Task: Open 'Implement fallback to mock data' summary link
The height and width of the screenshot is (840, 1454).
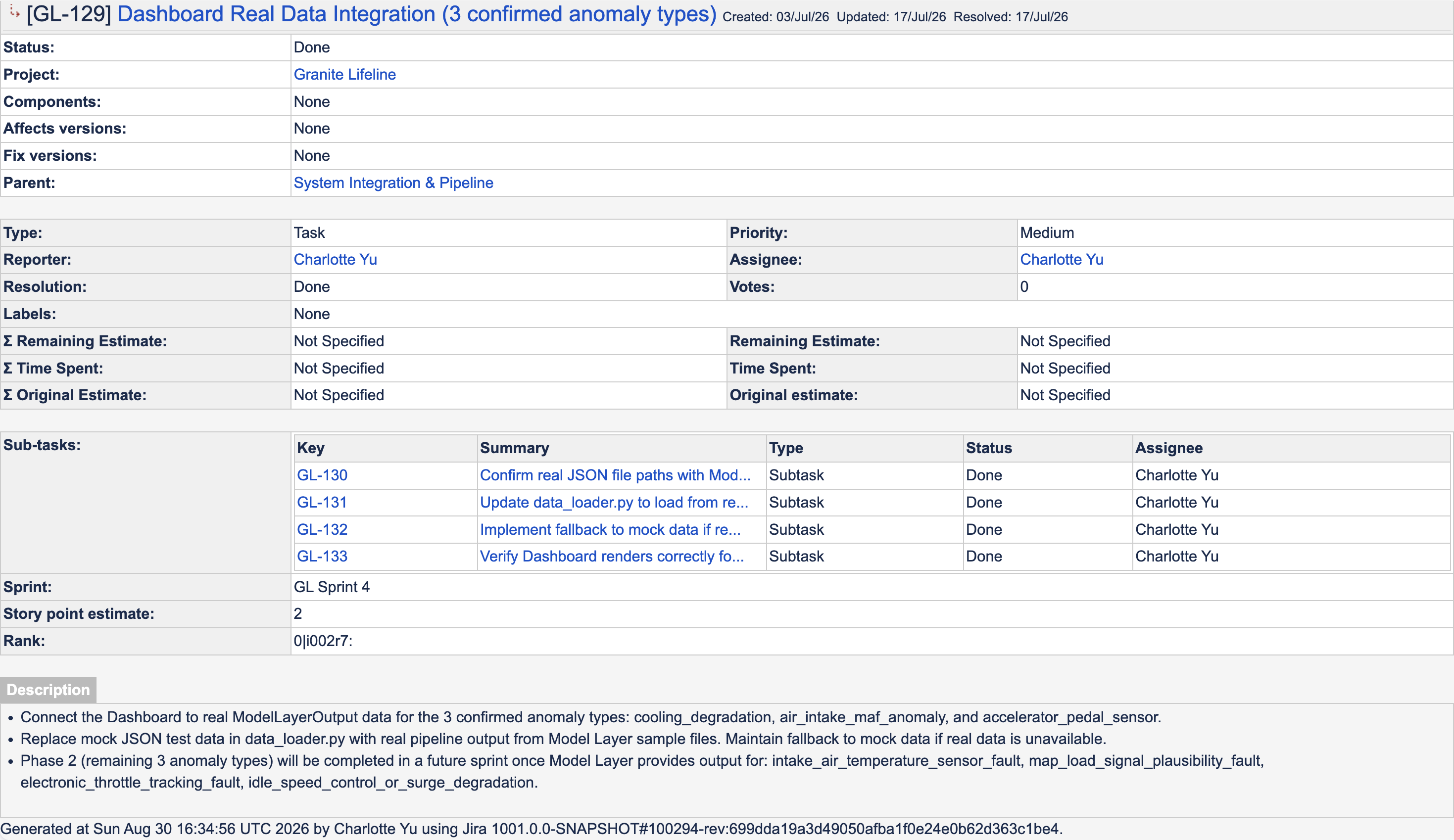Action: click(610, 530)
